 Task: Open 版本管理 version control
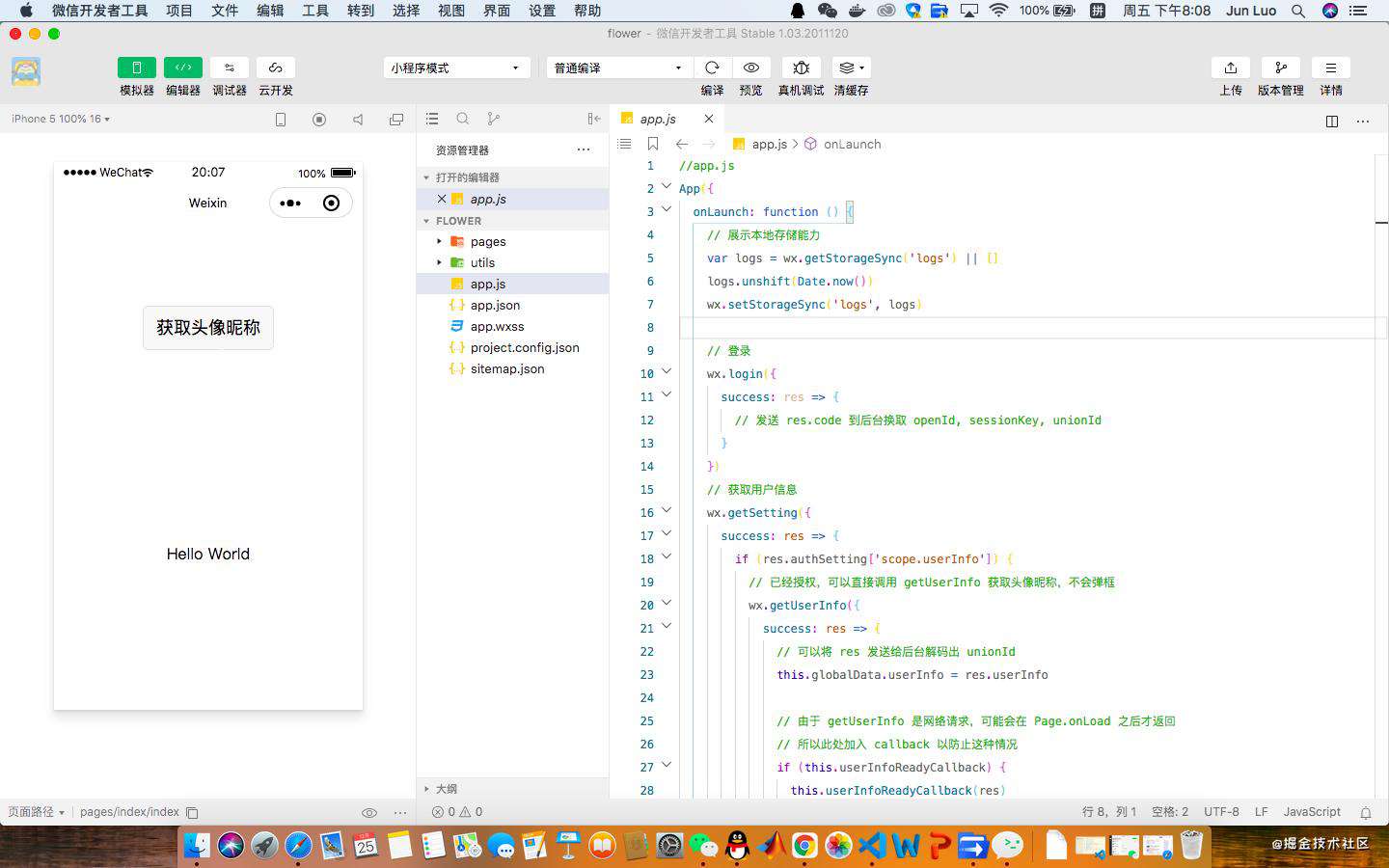tap(1281, 68)
